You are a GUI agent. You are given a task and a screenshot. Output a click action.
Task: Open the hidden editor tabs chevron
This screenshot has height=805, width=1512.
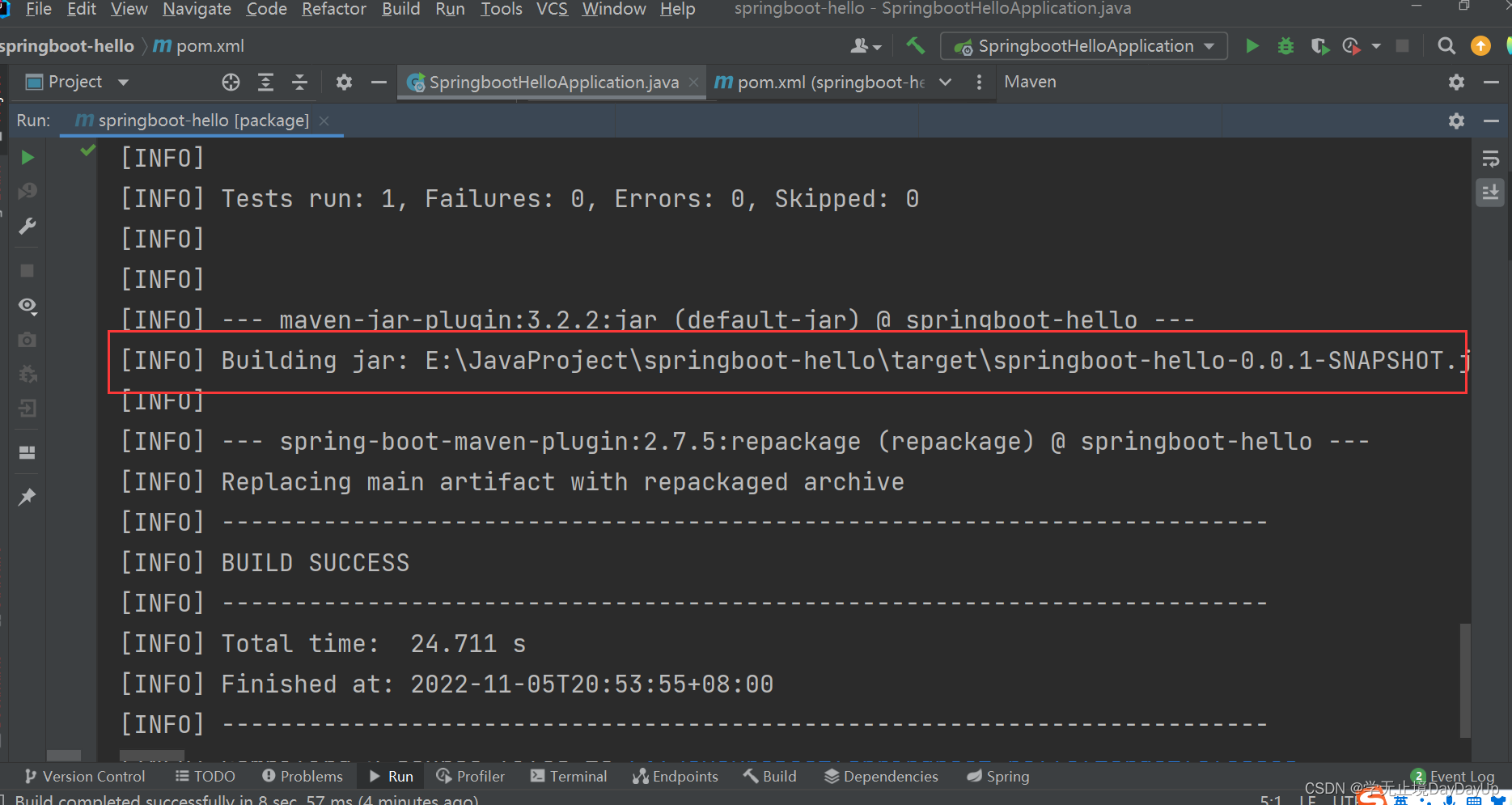point(945,82)
